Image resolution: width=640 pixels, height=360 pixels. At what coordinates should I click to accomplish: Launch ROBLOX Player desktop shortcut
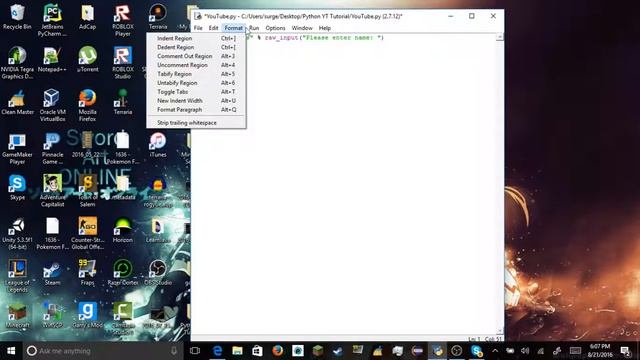[x=122, y=19]
